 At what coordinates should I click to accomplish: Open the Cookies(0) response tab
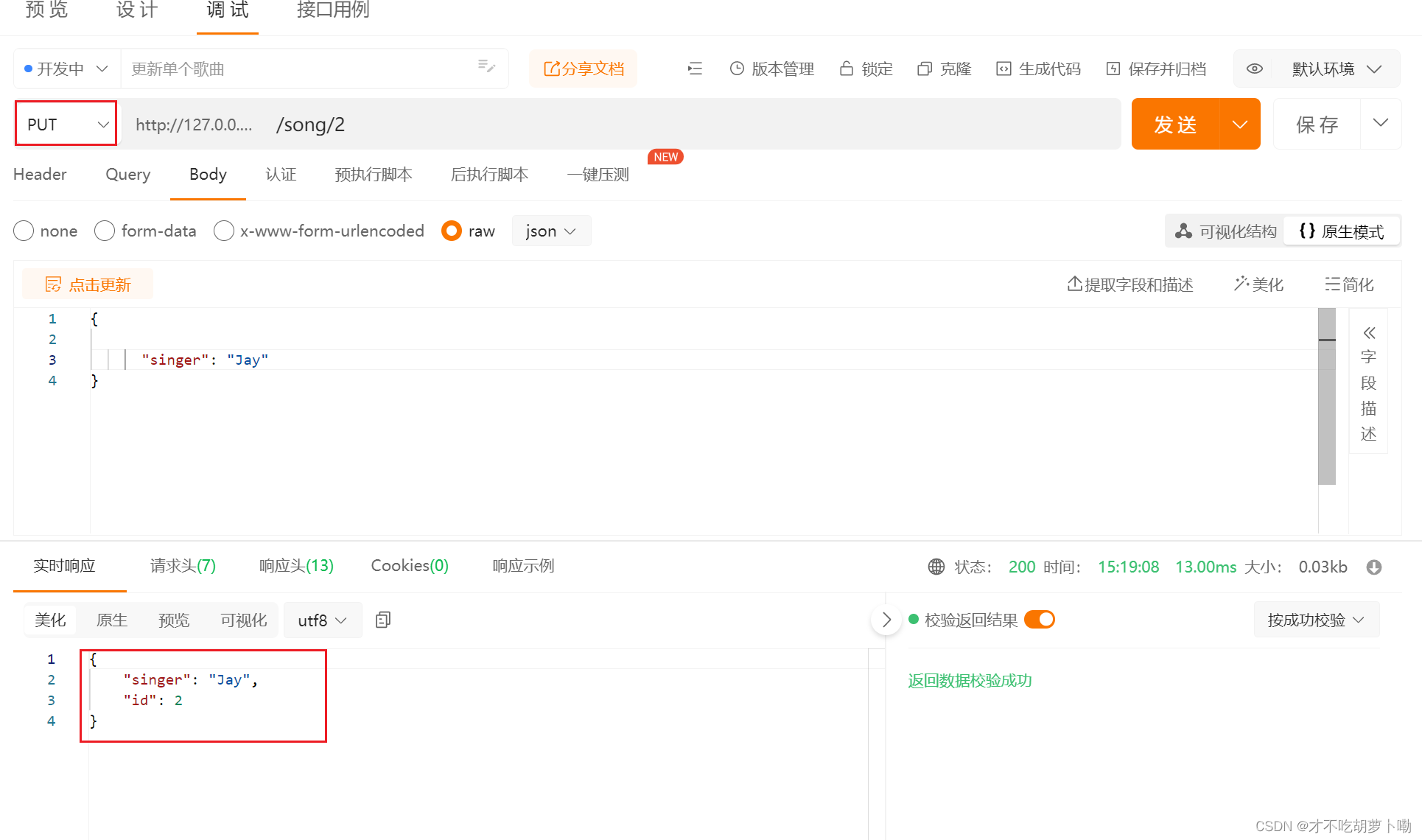coord(409,565)
